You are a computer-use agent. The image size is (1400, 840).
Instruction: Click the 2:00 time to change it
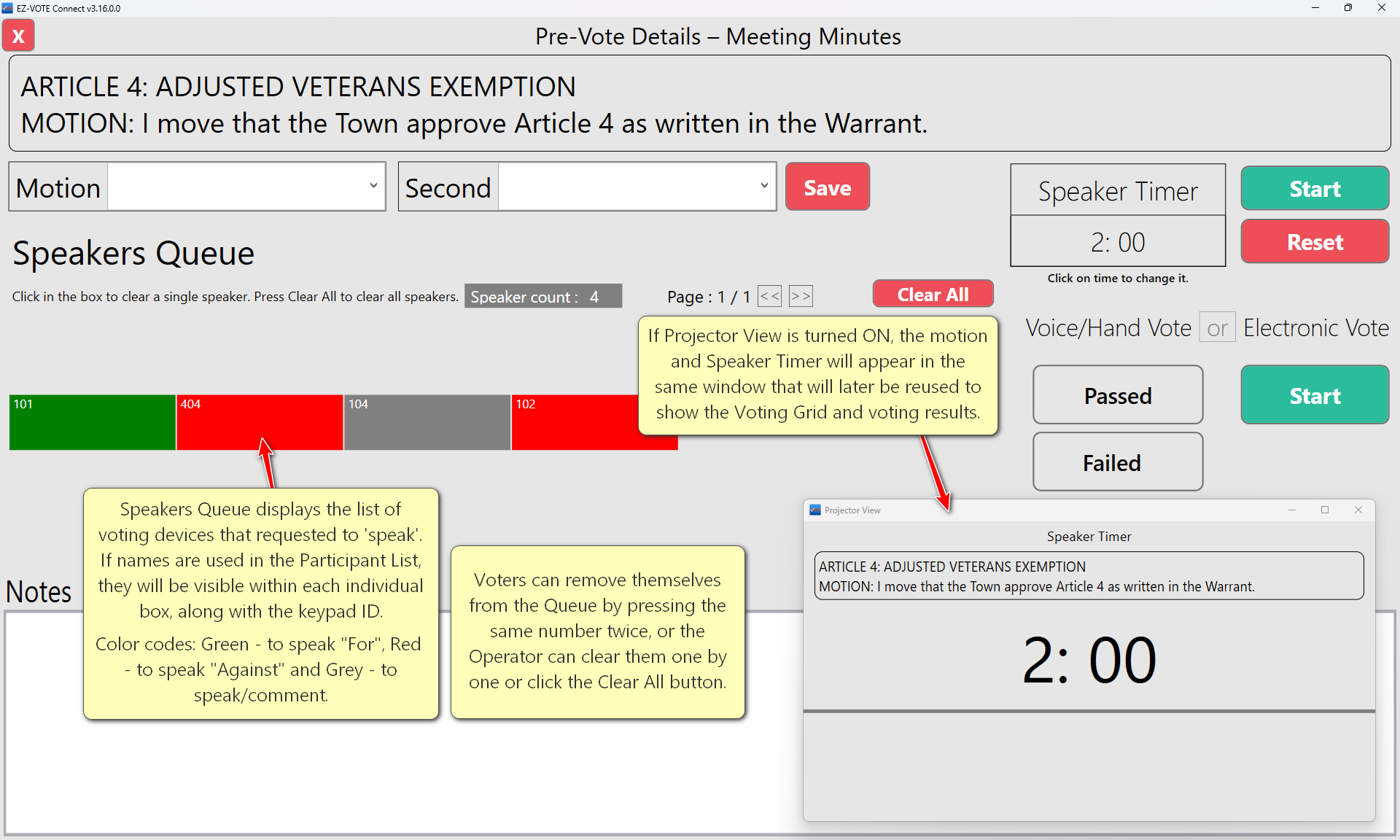(x=1117, y=242)
